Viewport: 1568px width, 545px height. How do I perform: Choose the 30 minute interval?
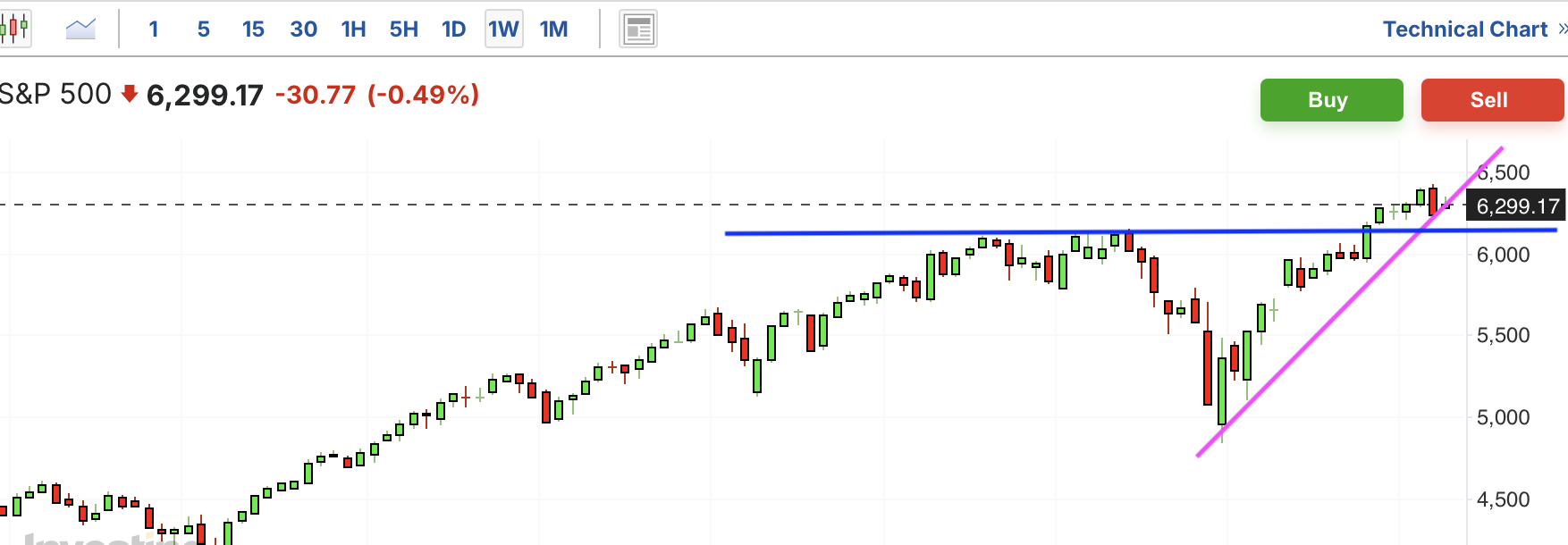(x=304, y=29)
